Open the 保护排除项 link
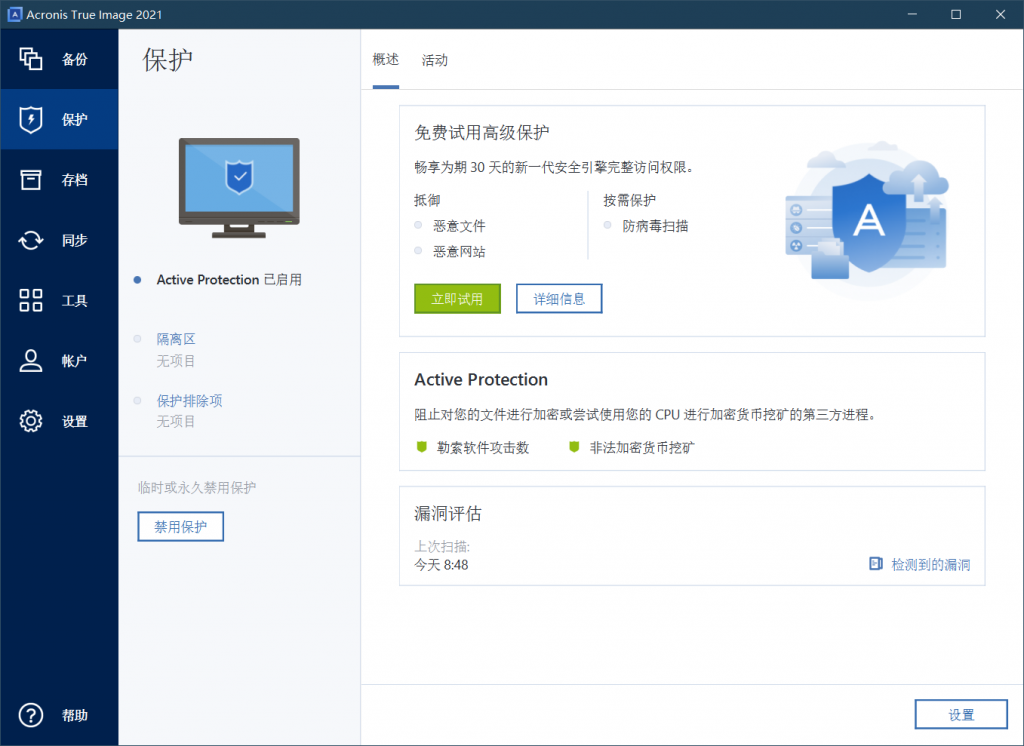Viewport: 1024px width, 746px height. 189,400
